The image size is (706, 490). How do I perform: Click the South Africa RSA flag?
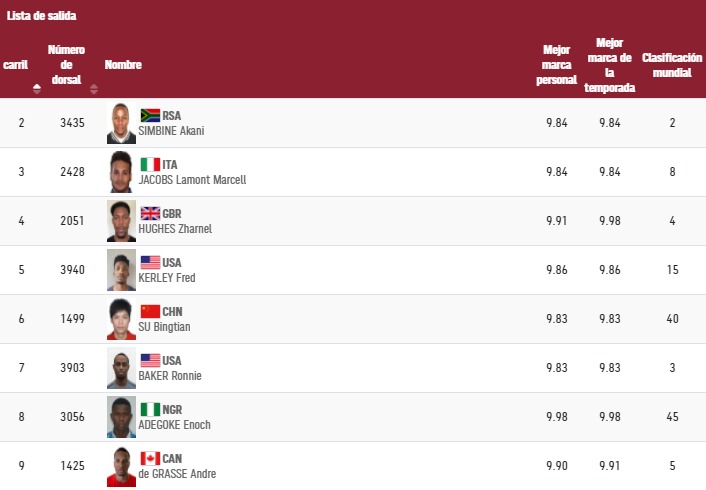coord(150,115)
